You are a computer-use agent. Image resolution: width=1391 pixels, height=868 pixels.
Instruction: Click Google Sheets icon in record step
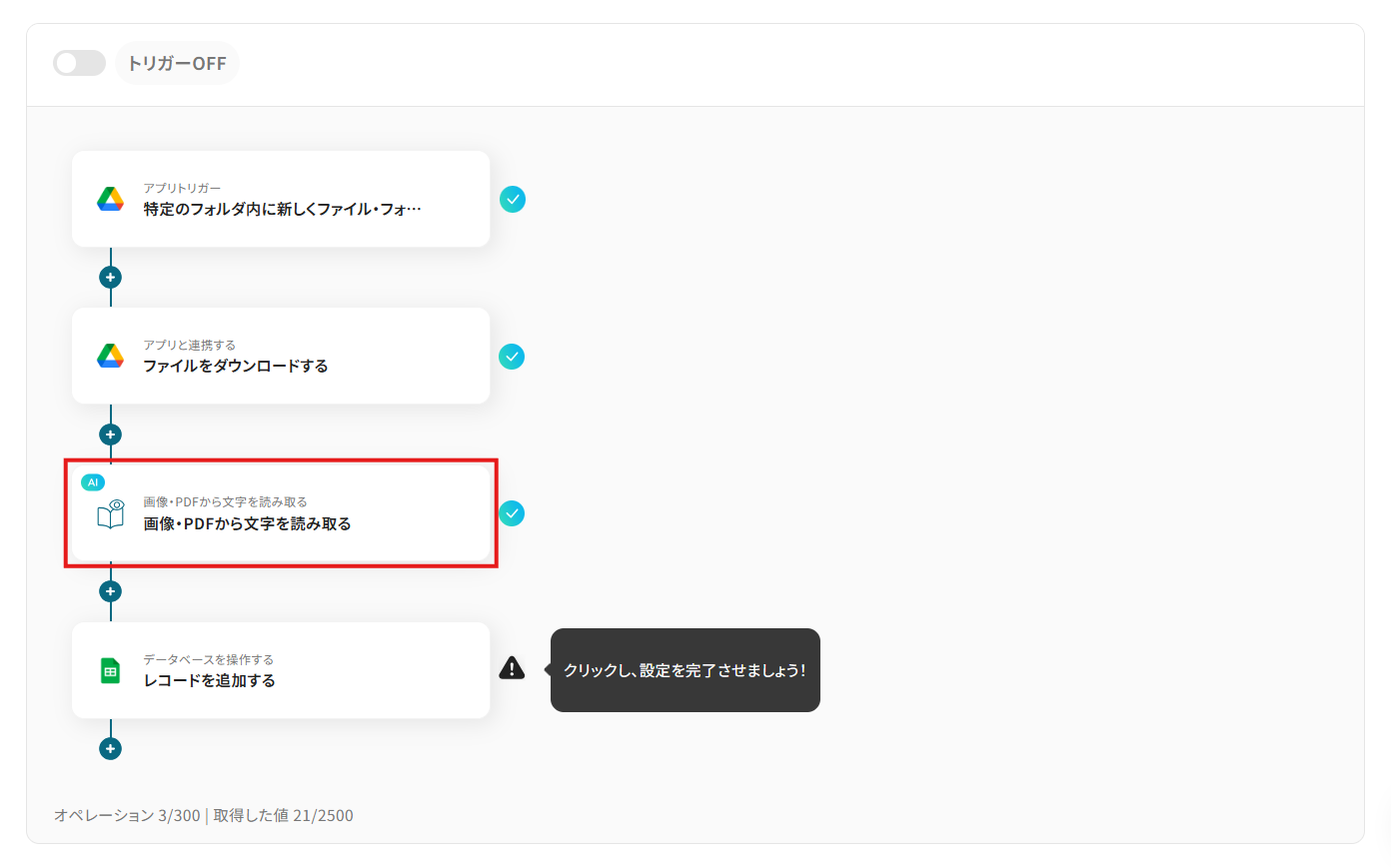pos(110,671)
